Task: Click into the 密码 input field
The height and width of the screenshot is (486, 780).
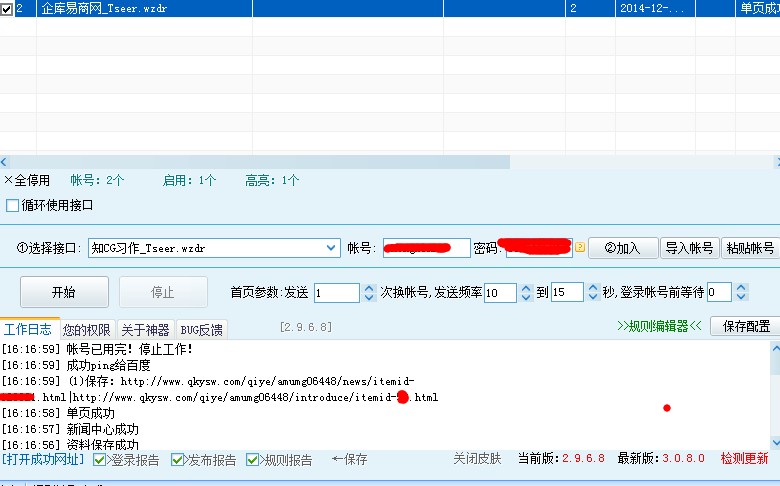Action: coord(539,248)
